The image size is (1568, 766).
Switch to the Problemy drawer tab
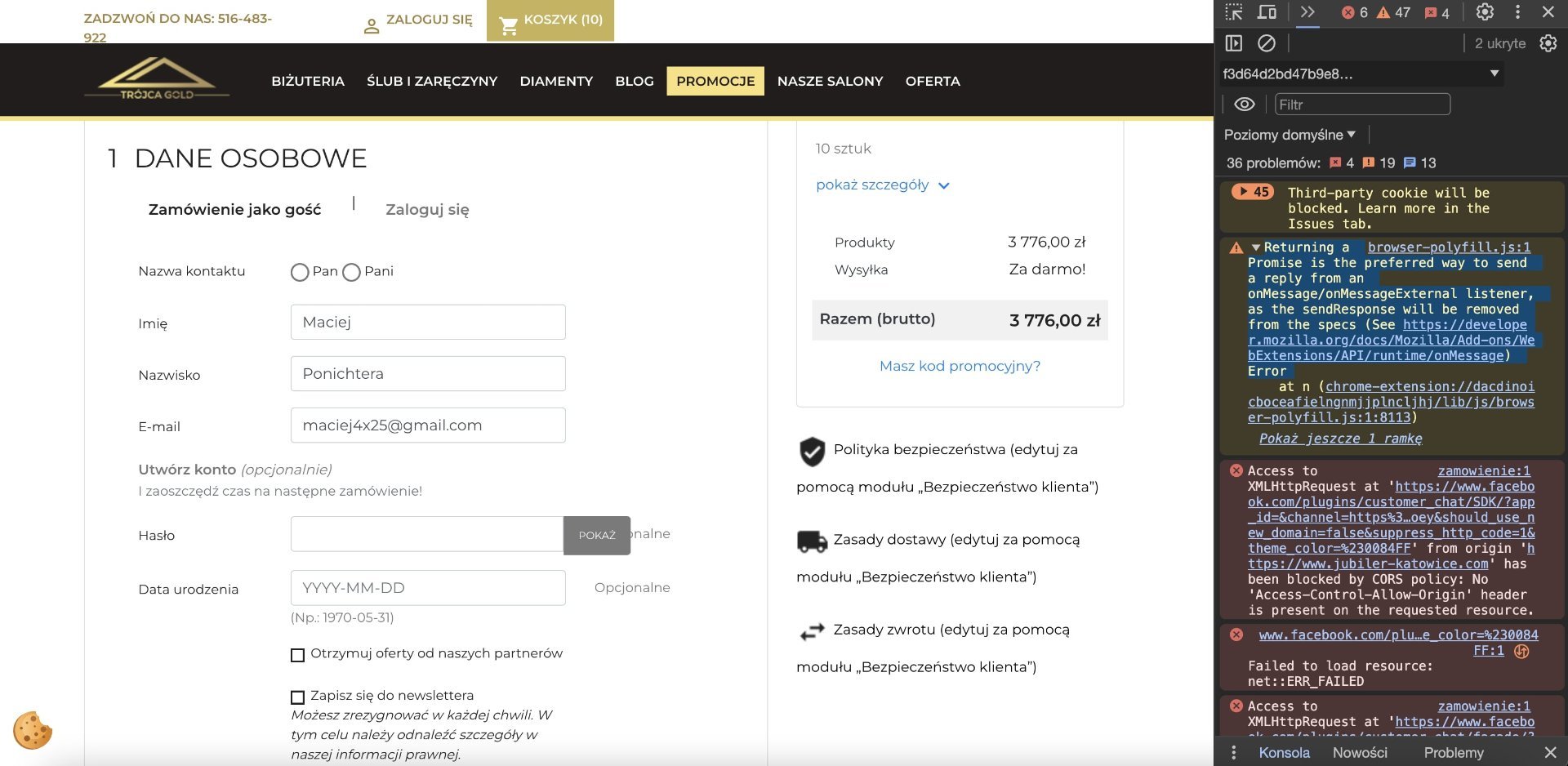click(x=1454, y=752)
